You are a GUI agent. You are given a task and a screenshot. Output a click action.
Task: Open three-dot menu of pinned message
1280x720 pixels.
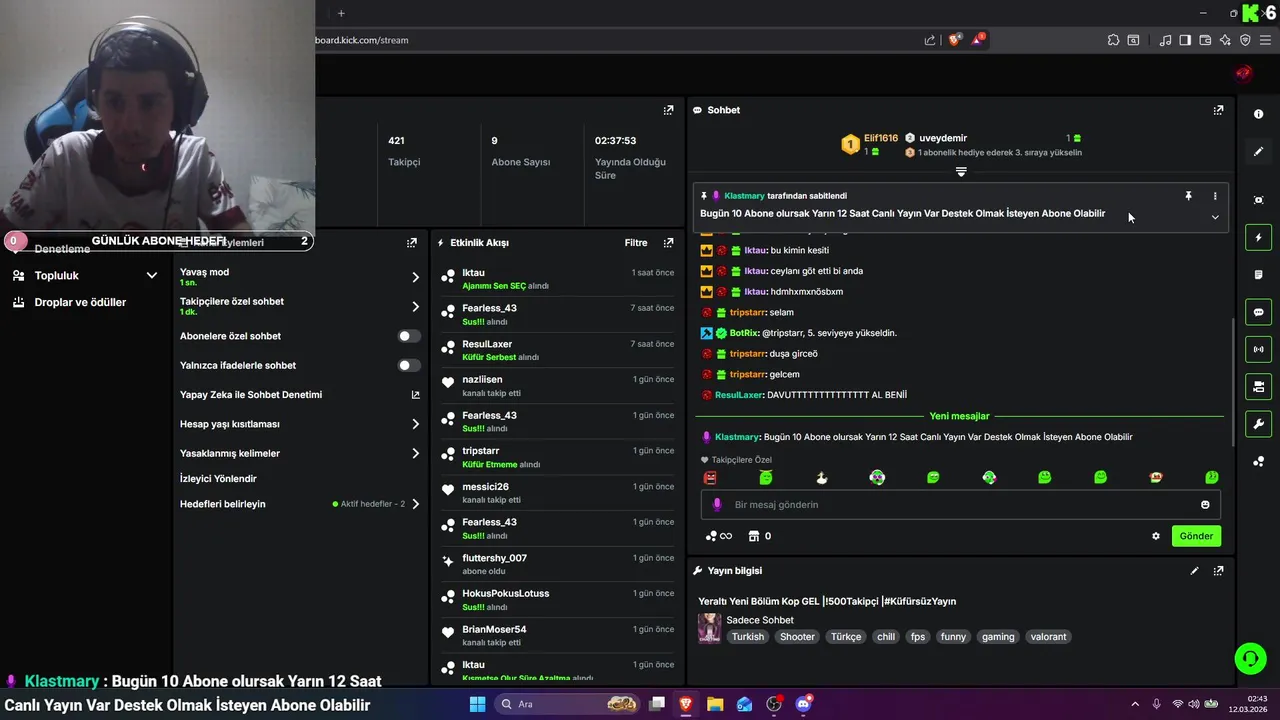1215,196
